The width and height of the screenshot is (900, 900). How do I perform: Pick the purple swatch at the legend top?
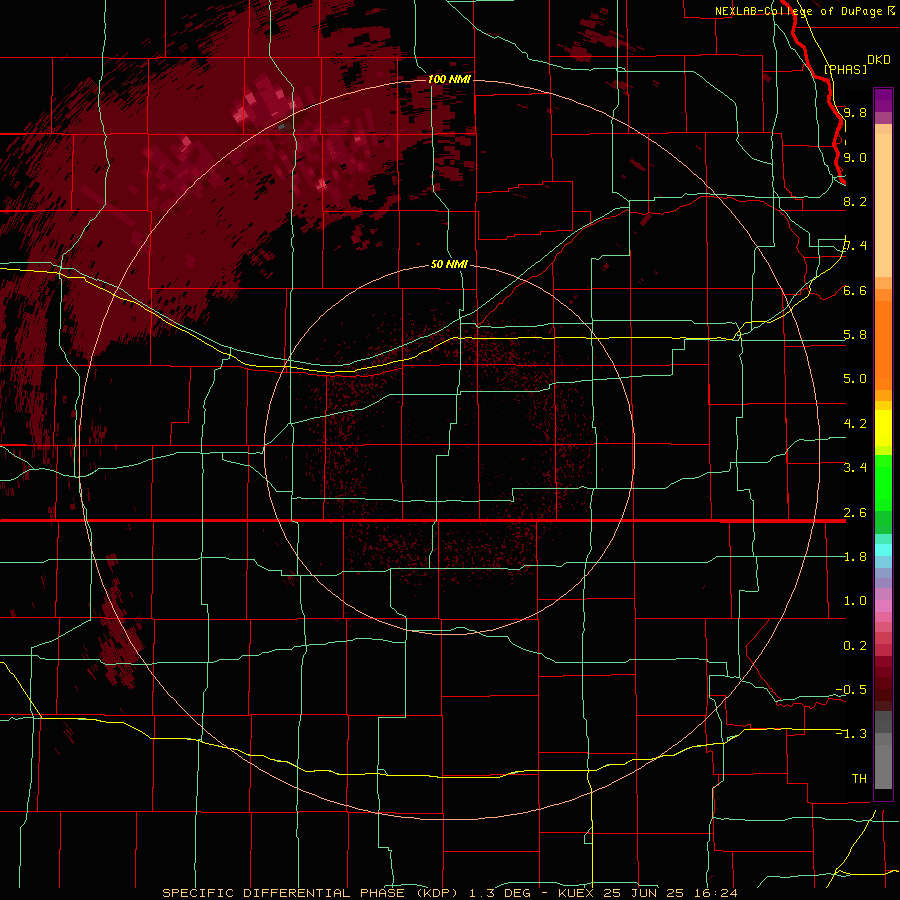[x=883, y=100]
